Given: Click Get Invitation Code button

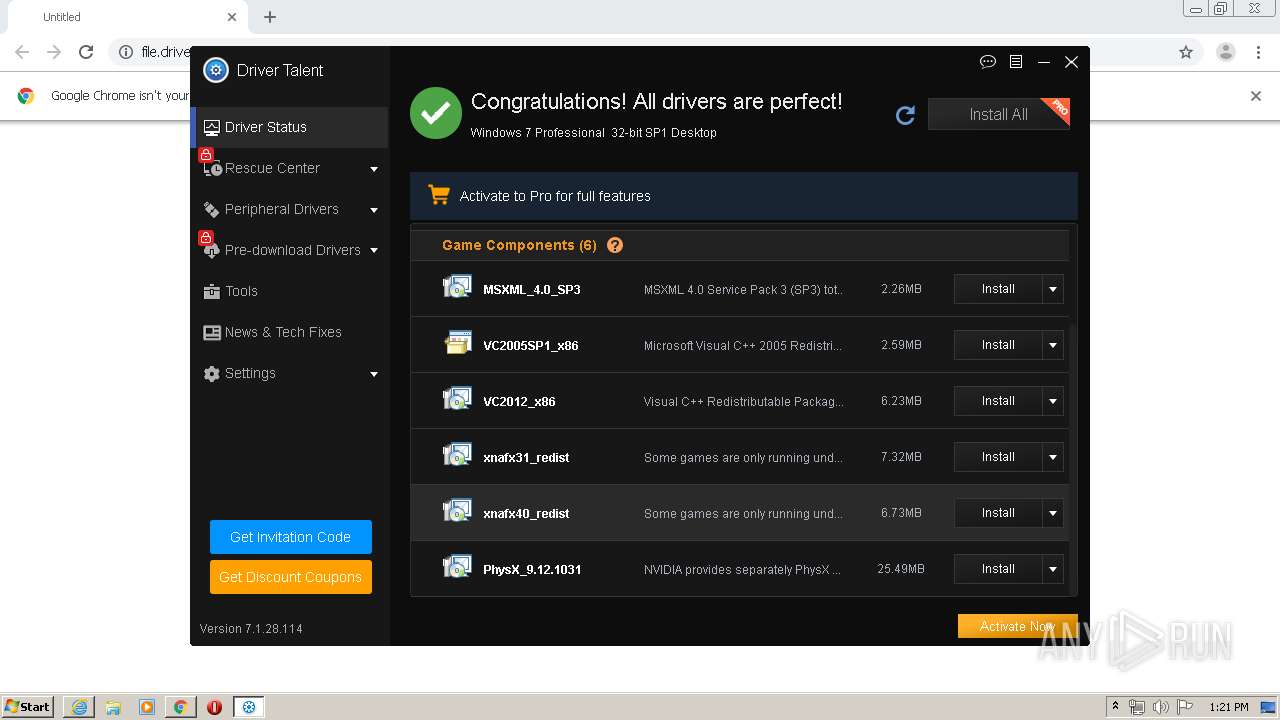Looking at the screenshot, I should point(290,537).
